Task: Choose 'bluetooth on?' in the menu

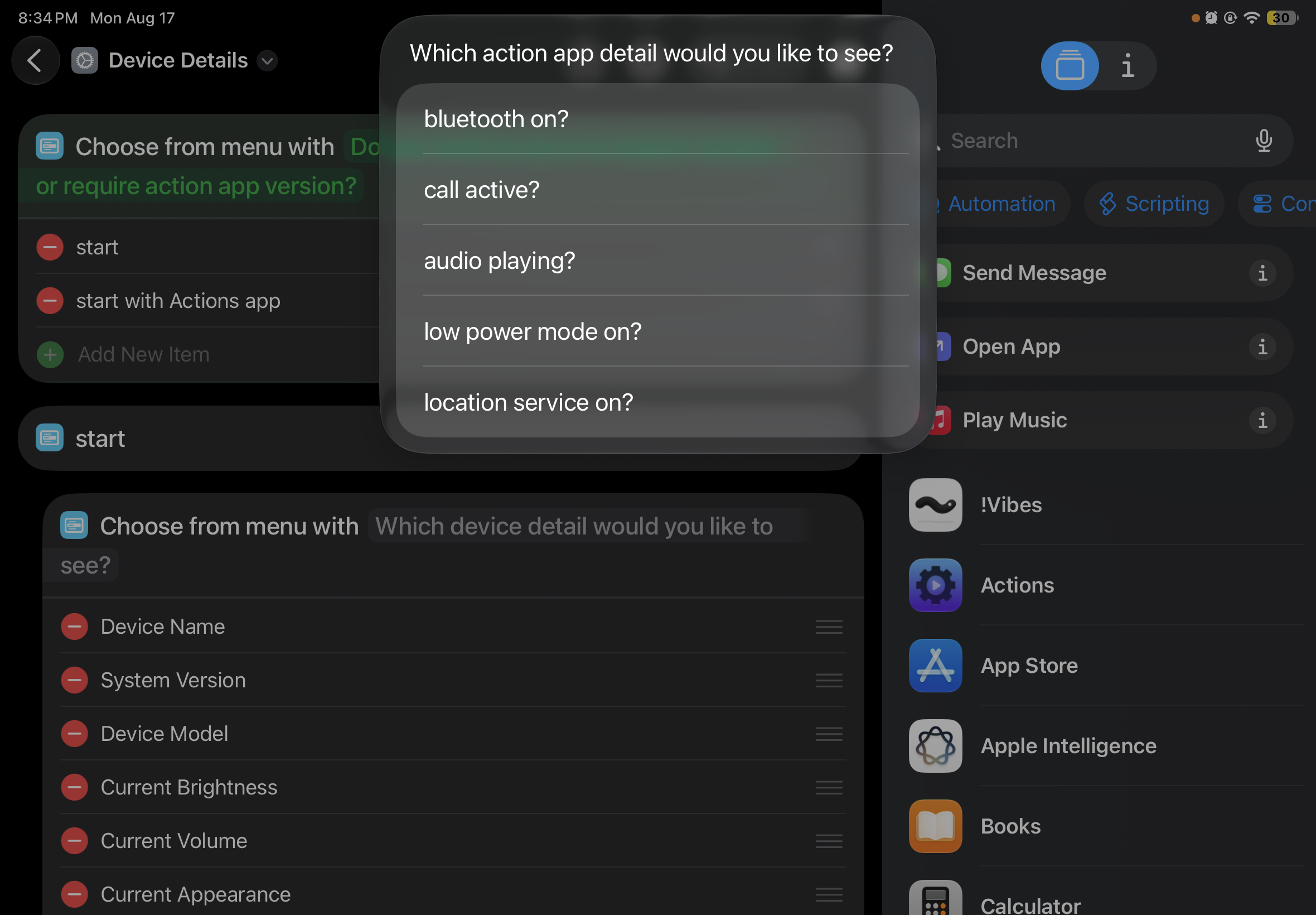Action: pos(657,119)
